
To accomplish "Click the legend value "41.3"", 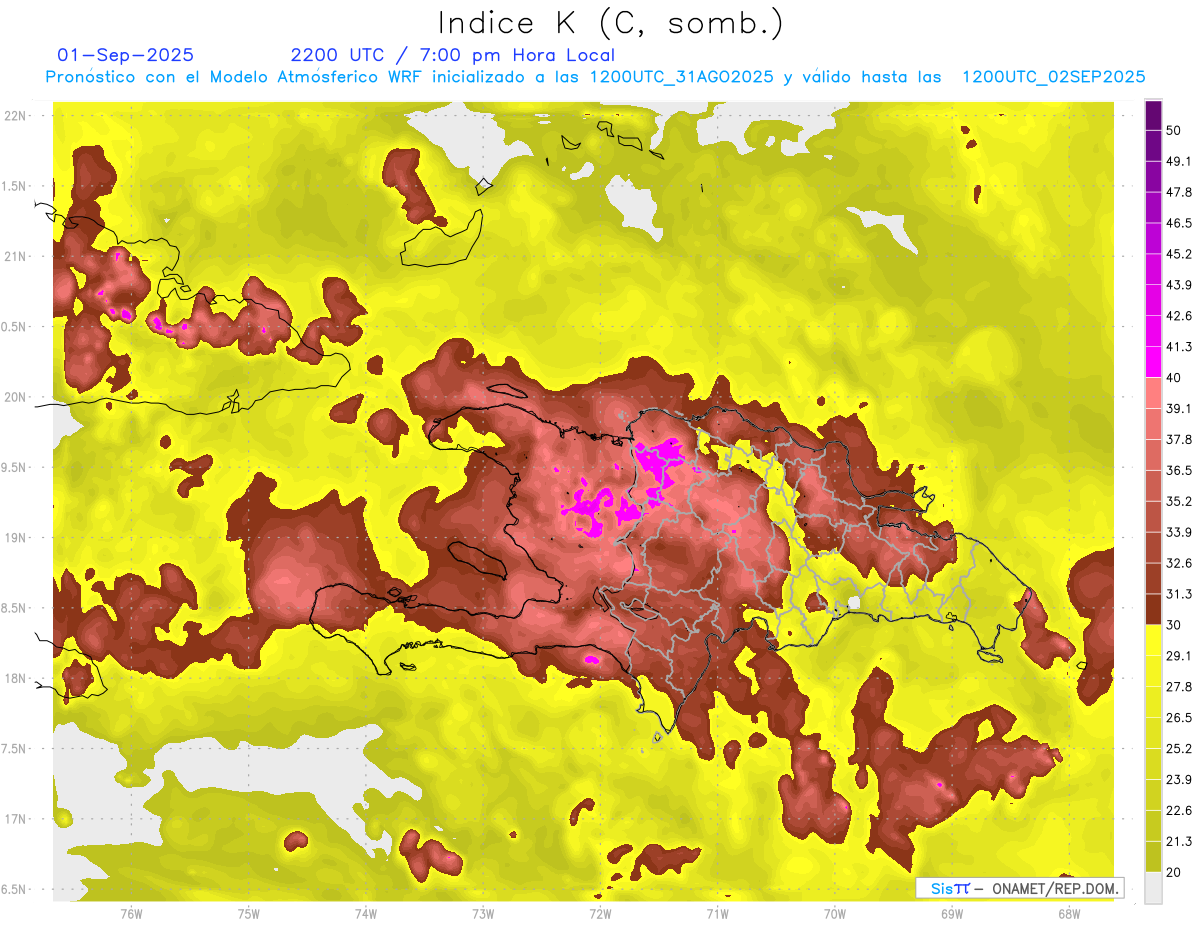I will pyautogui.click(x=1178, y=347).
